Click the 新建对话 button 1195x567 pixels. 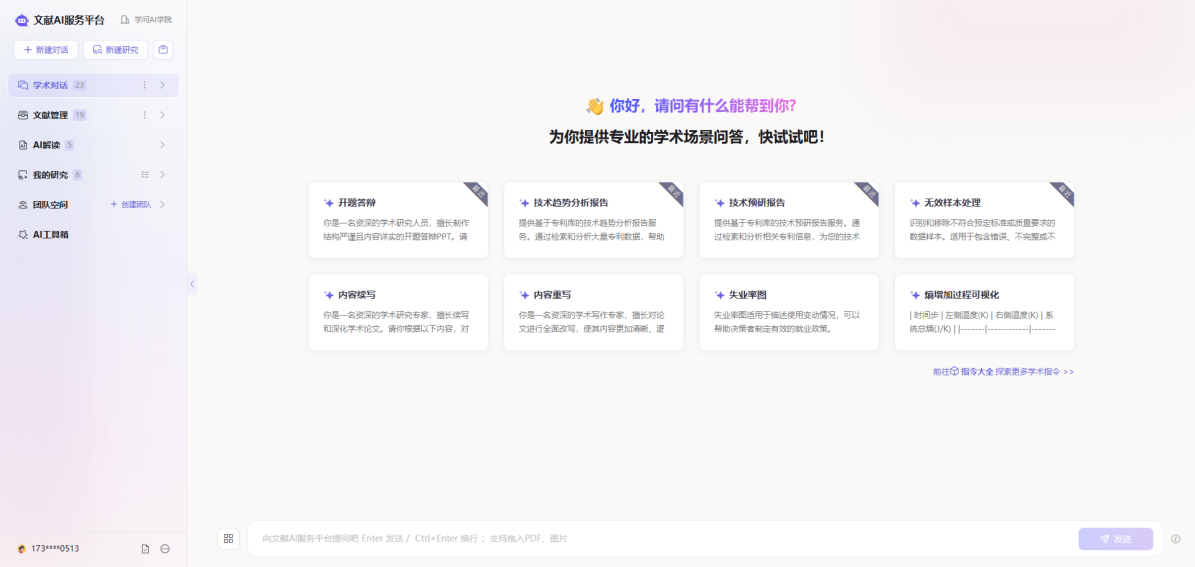coord(46,50)
